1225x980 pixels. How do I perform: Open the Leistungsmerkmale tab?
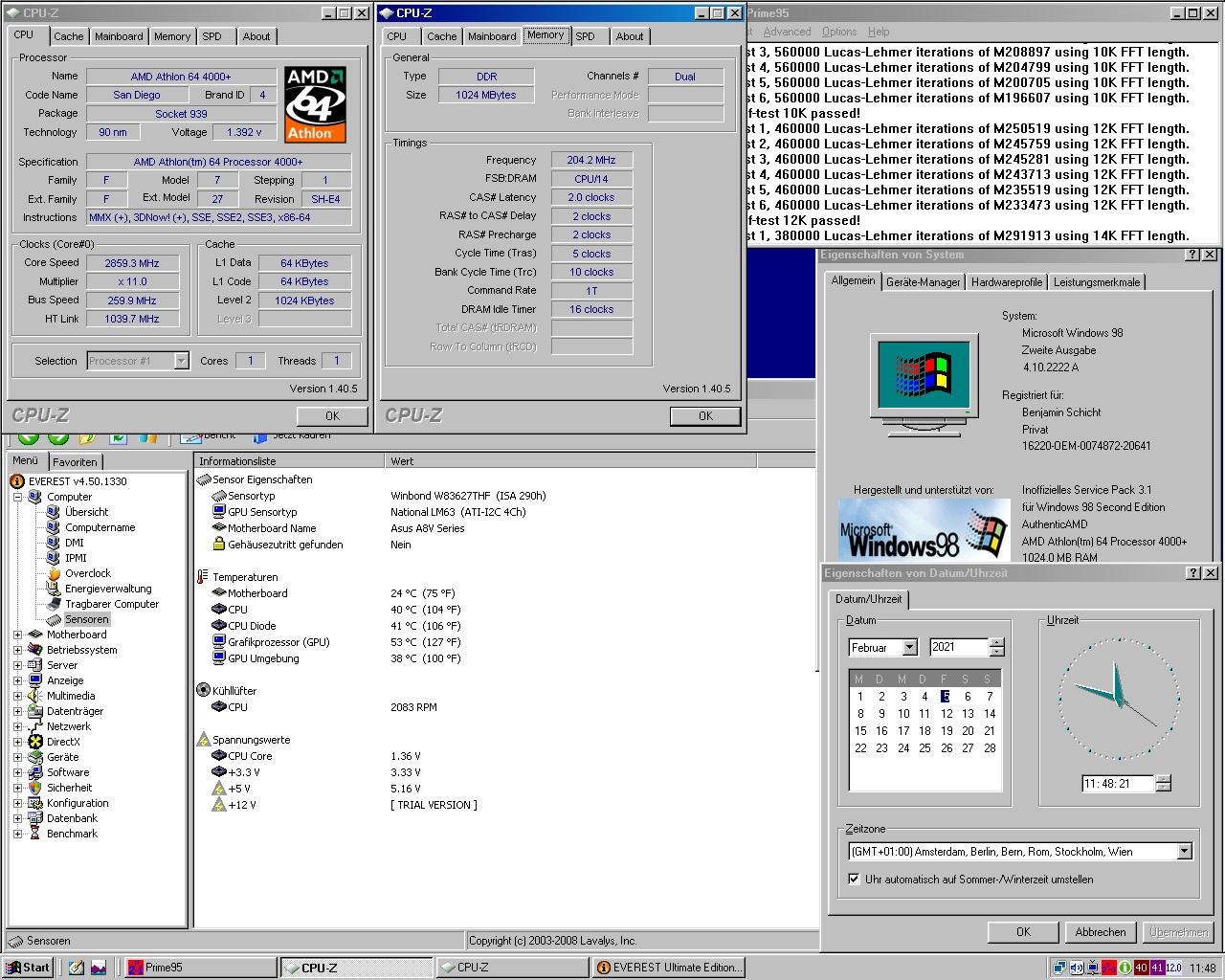point(1097,282)
